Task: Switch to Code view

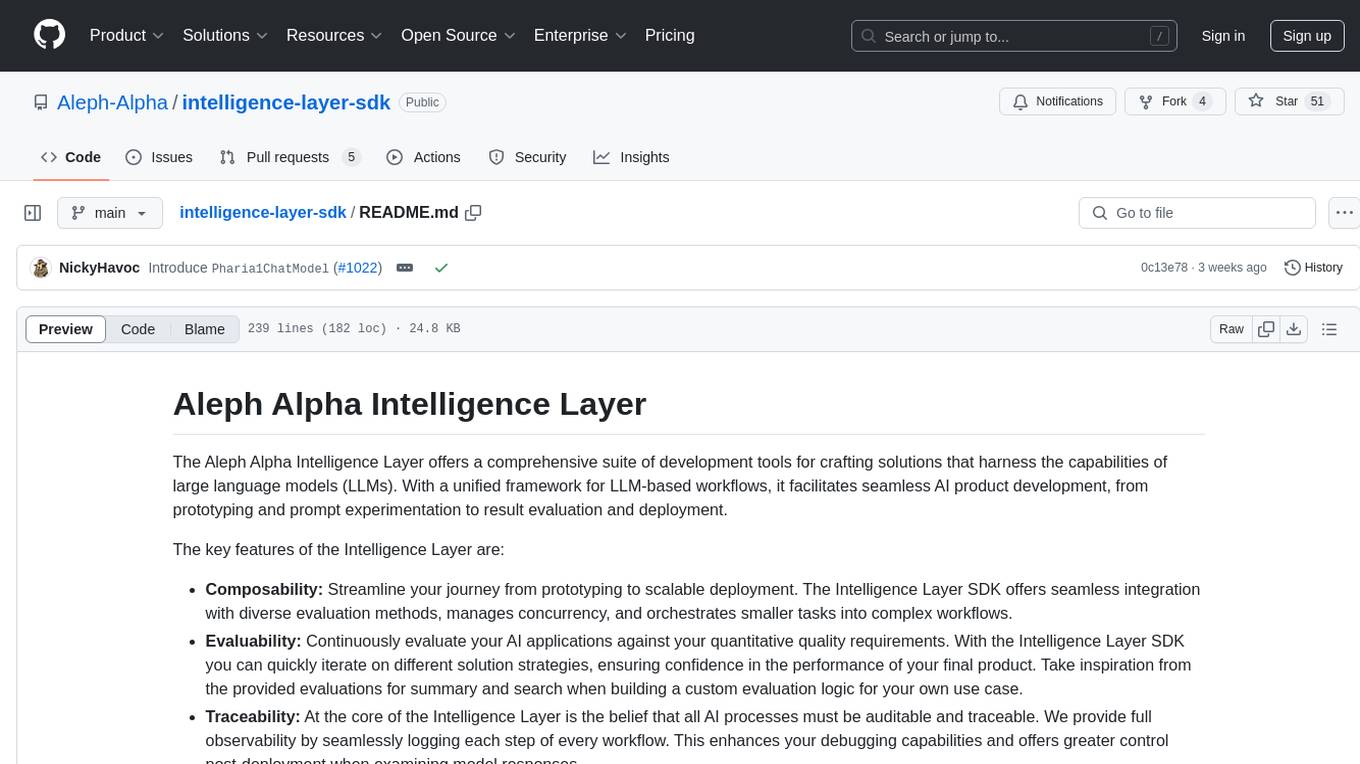Action: 138,329
